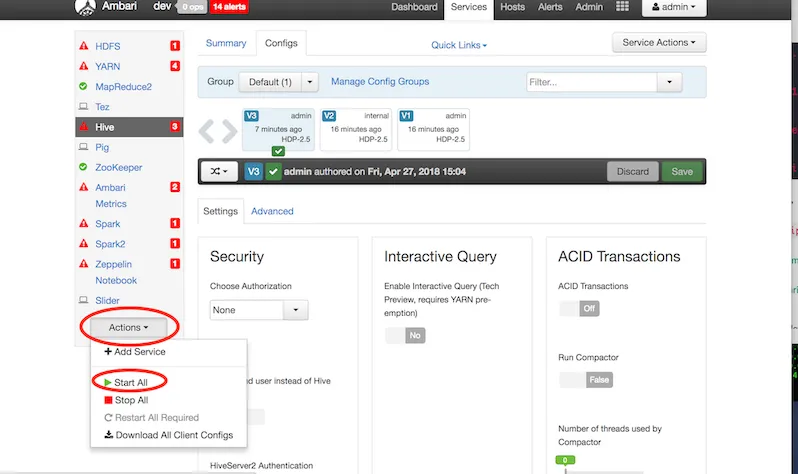Toggle the Run Compactor False switch
Screen dimensions: 798x474
coord(585,380)
